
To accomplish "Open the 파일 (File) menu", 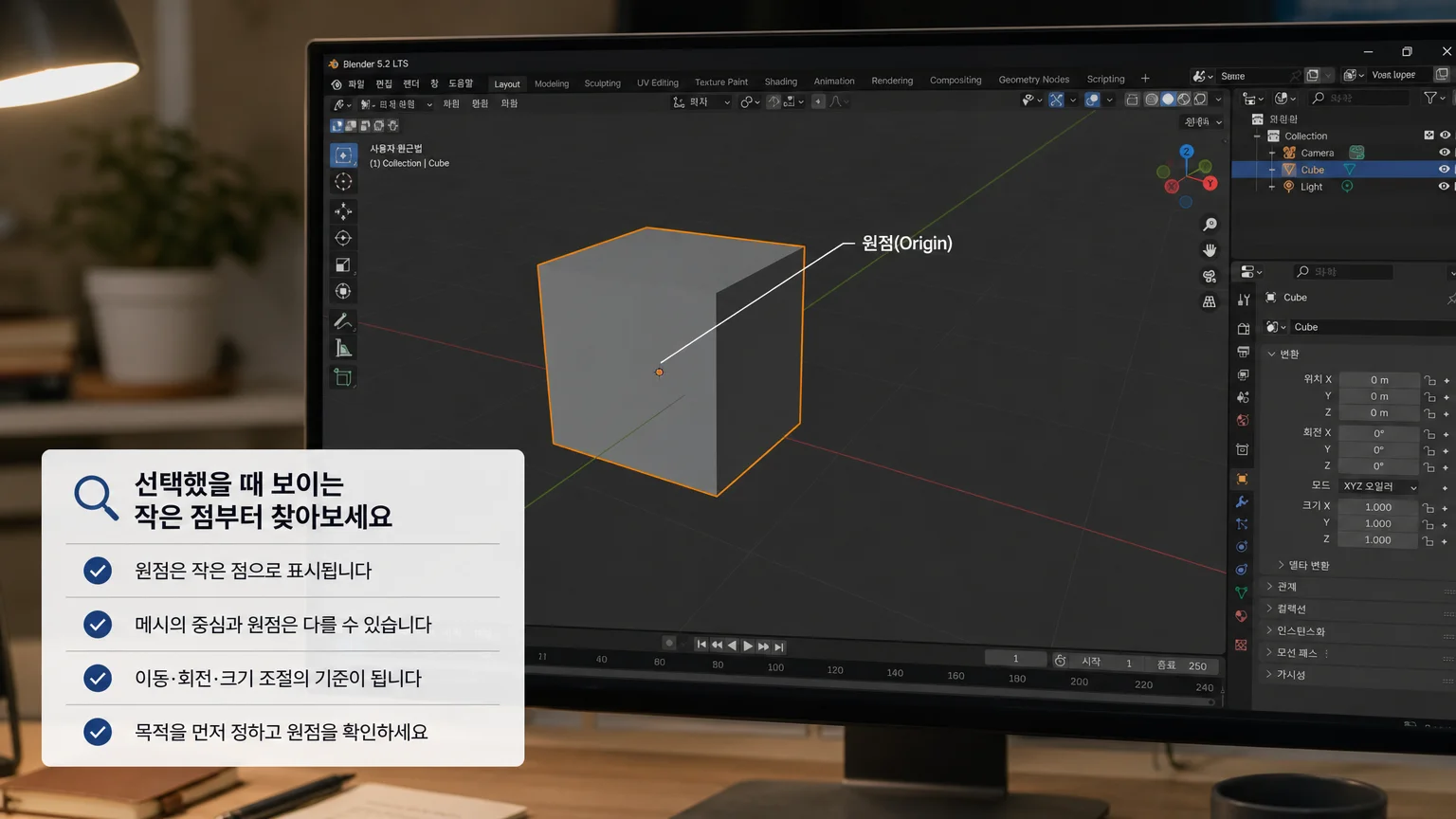I will click(356, 84).
